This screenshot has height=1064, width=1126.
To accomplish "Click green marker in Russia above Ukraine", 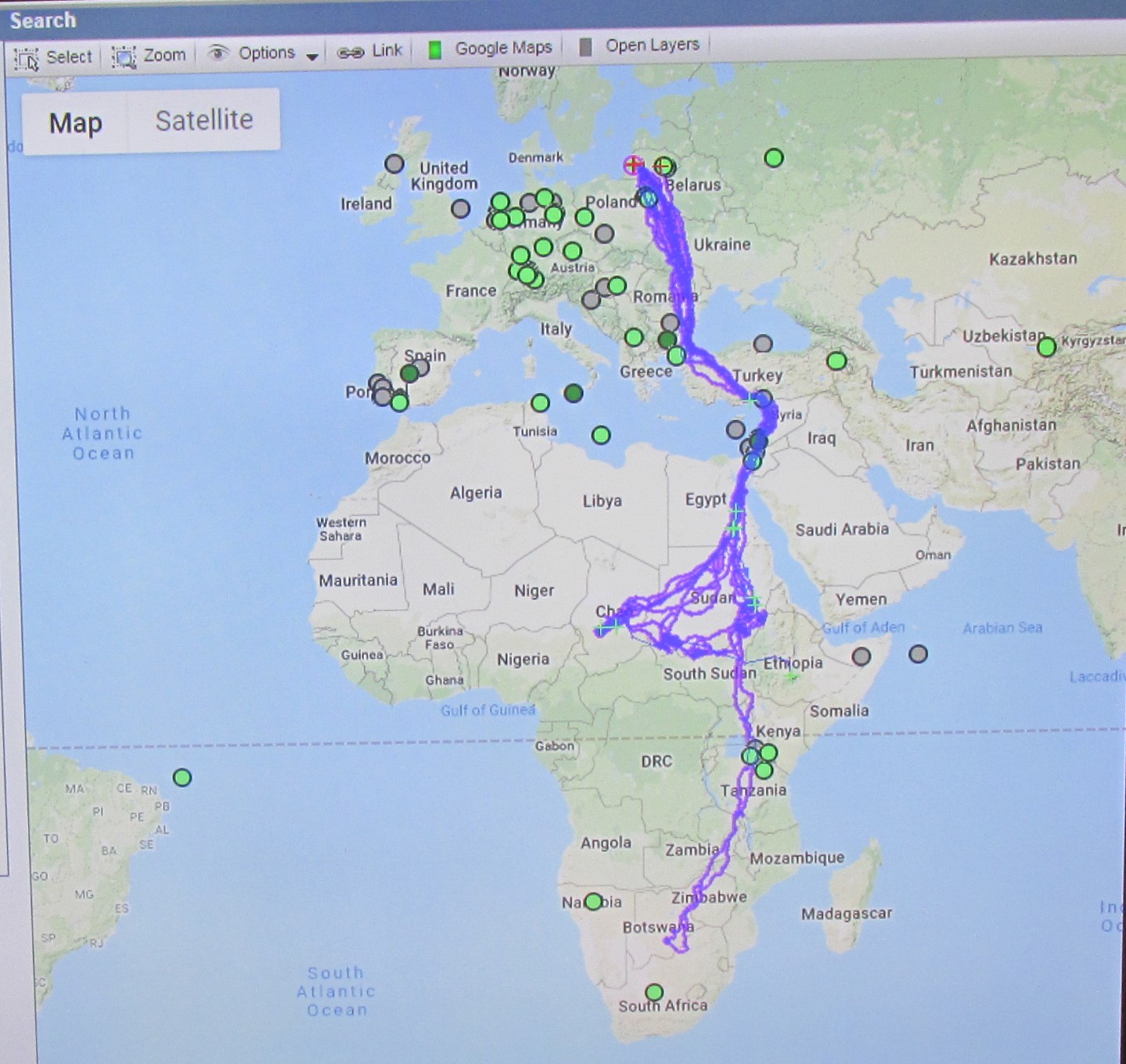I will click(x=774, y=158).
